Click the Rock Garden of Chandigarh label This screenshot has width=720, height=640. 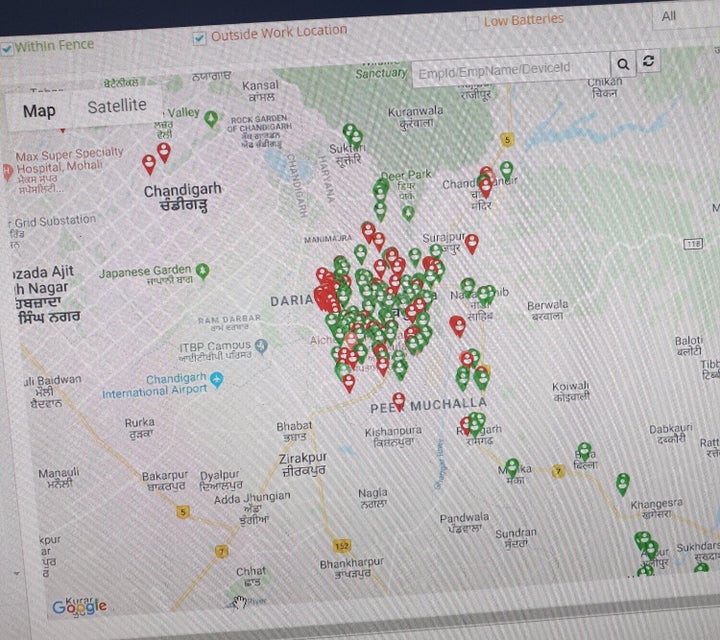click(259, 131)
